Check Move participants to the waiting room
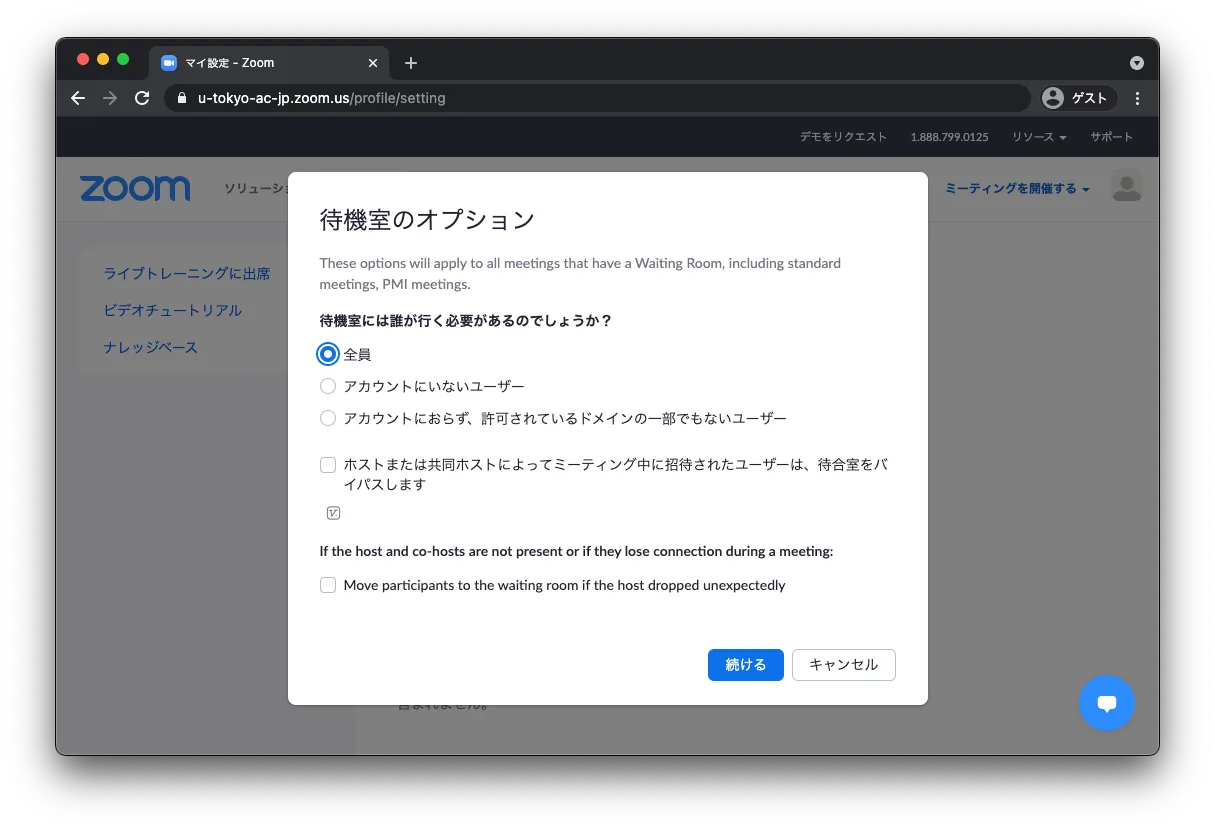The image size is (1215, 829). tap(328, 585)
